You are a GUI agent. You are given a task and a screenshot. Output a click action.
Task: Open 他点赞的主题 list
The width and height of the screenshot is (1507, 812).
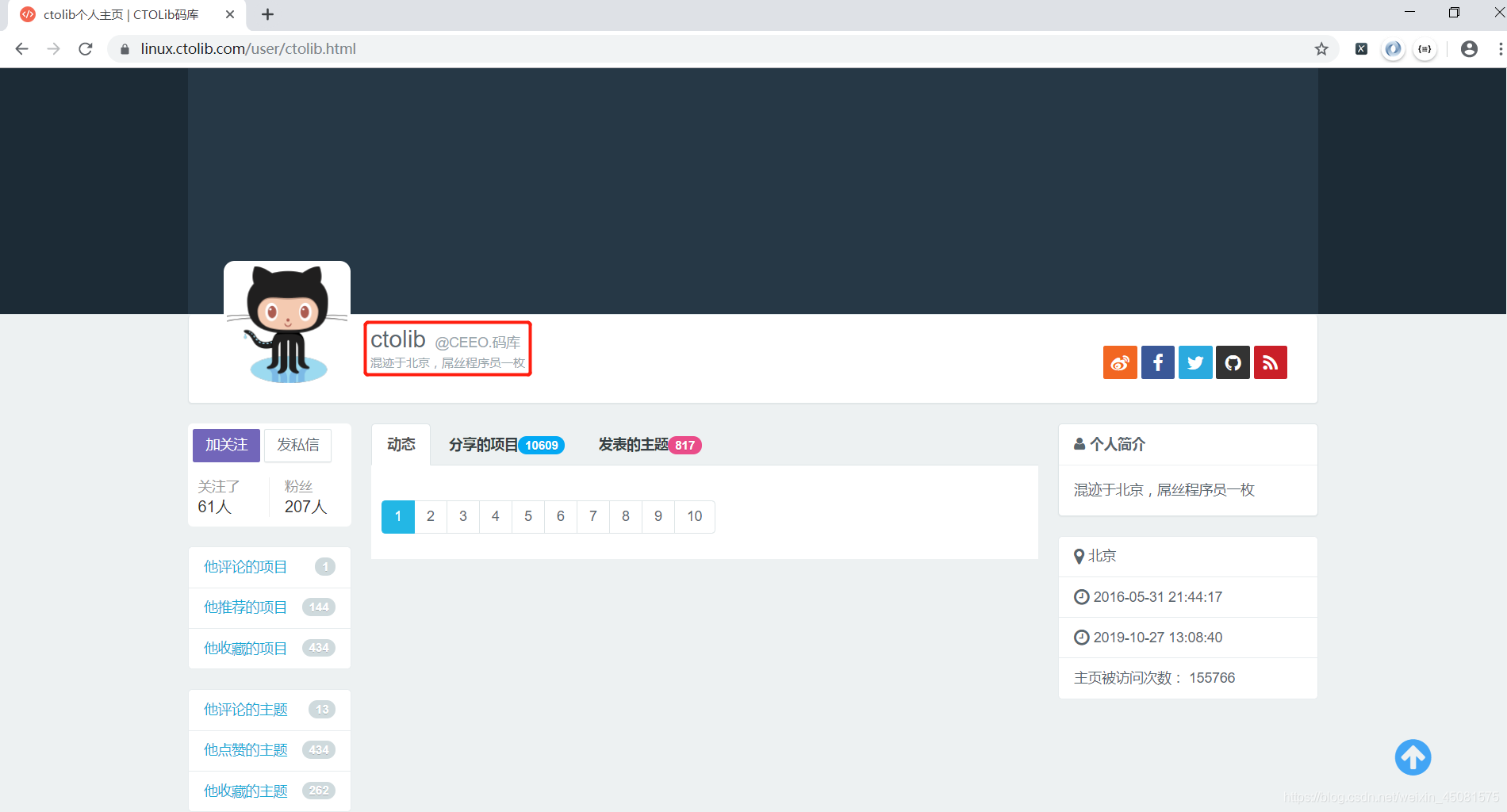tap(270, 750)
